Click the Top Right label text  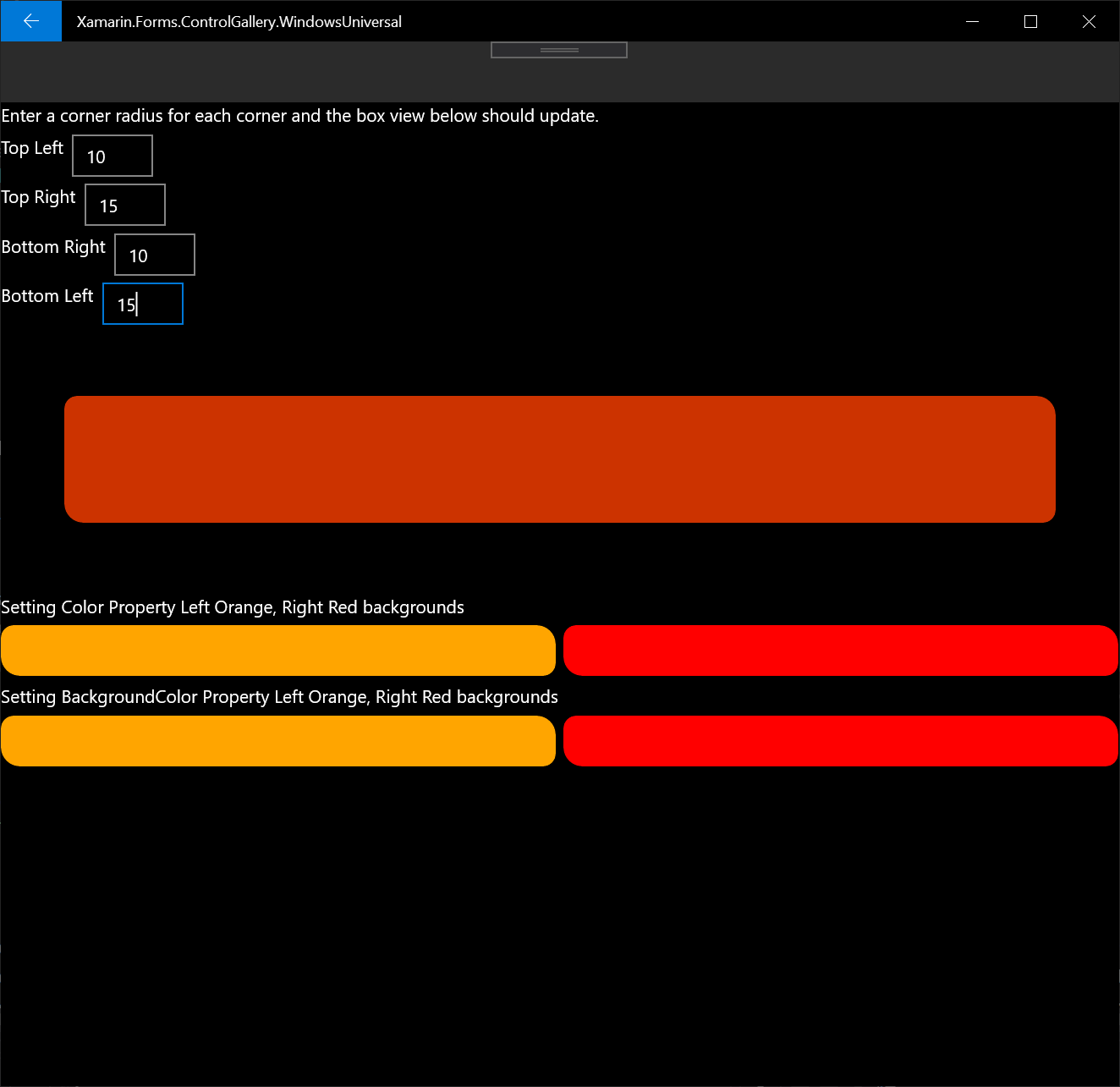point(38,197)
